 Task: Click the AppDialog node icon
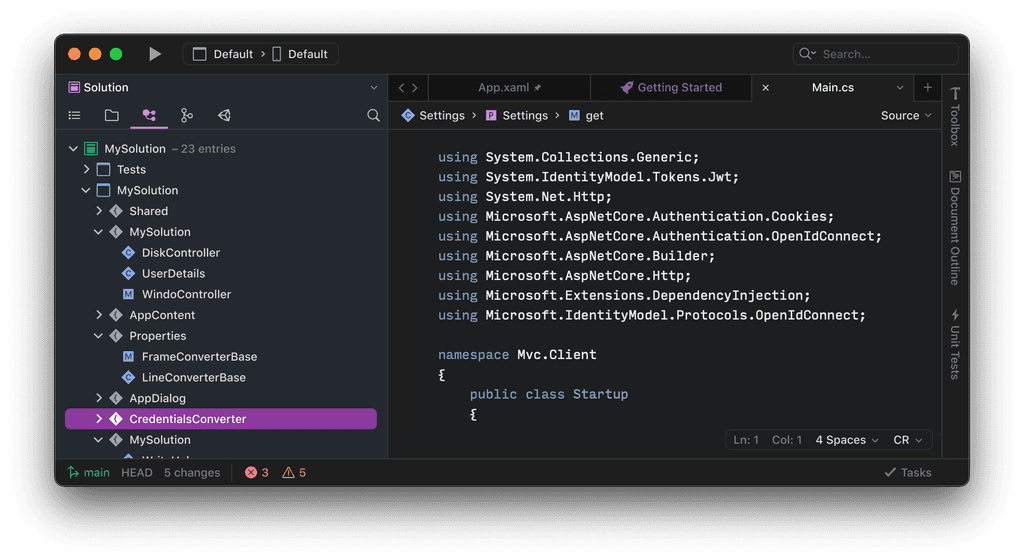click(116, 398)
